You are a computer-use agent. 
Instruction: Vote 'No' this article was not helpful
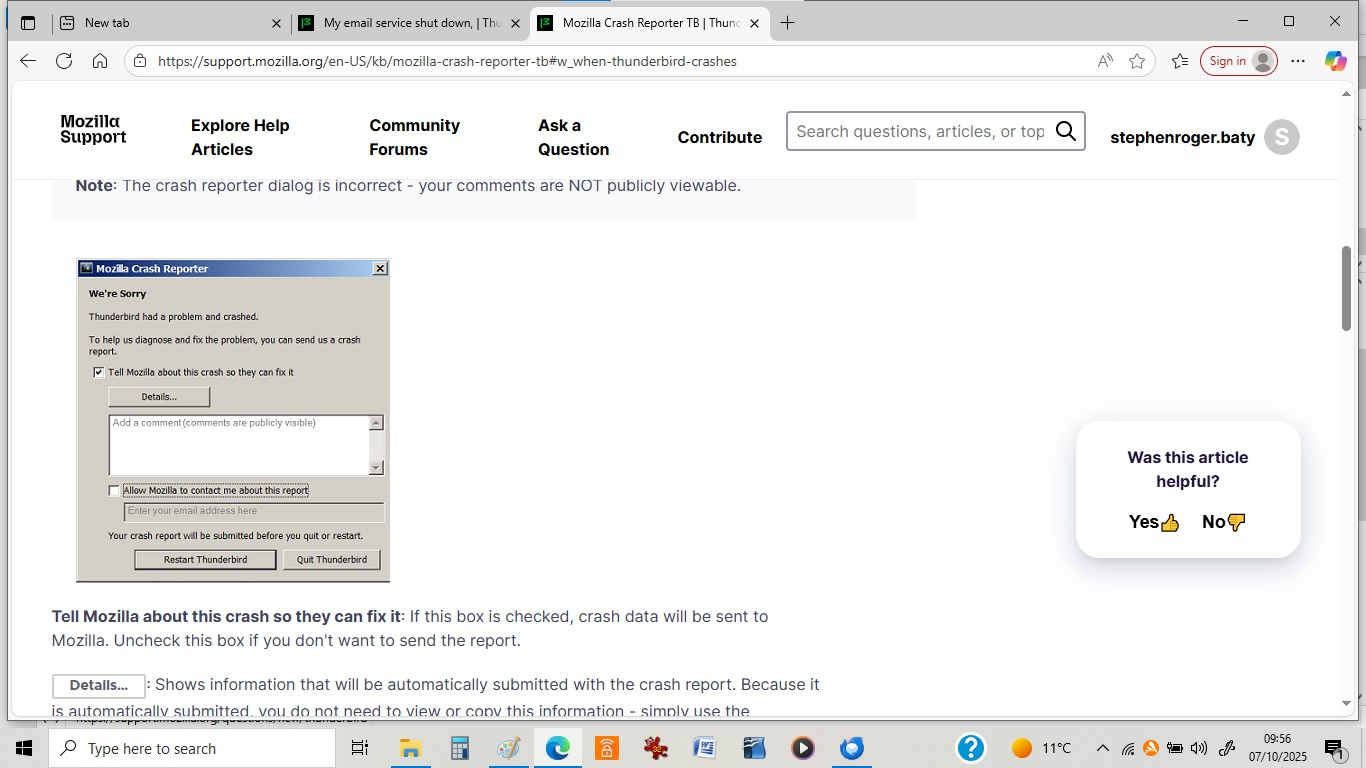[1224, 521]
